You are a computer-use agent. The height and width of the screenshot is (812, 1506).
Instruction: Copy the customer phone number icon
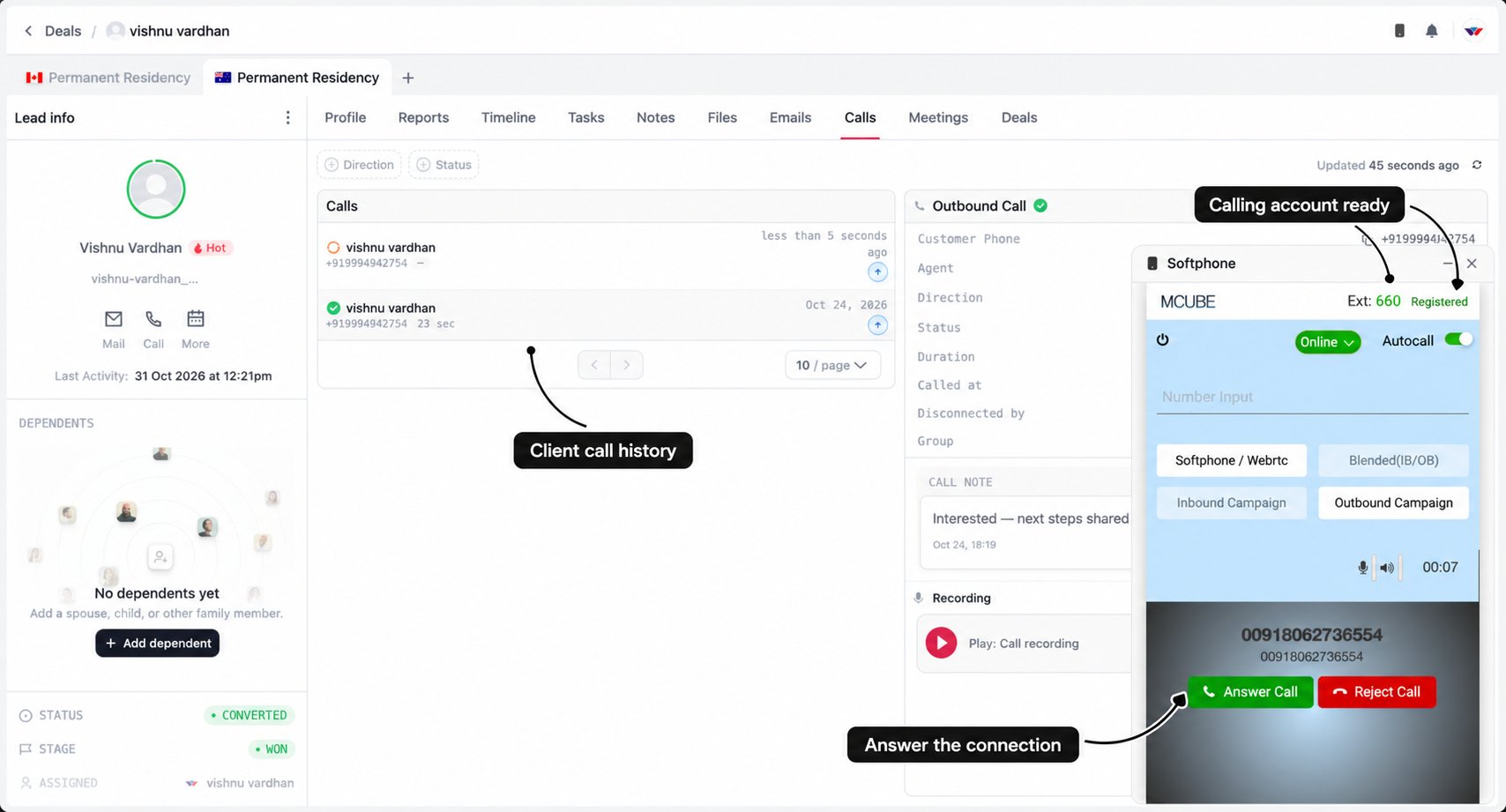1367,238
